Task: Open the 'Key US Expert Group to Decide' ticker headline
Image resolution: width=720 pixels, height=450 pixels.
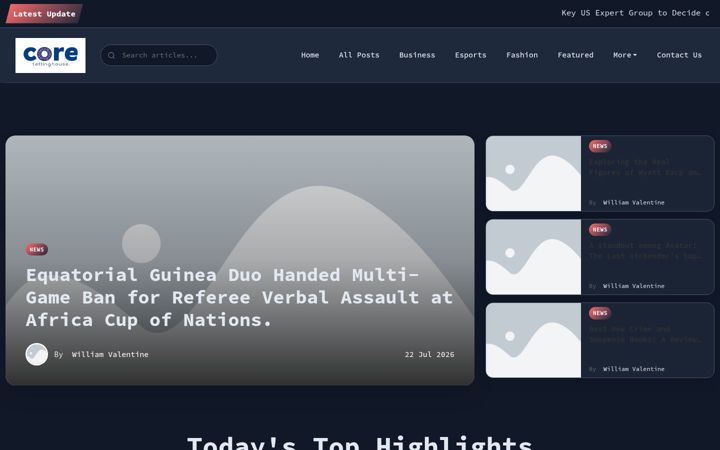Action: (636, 13)
